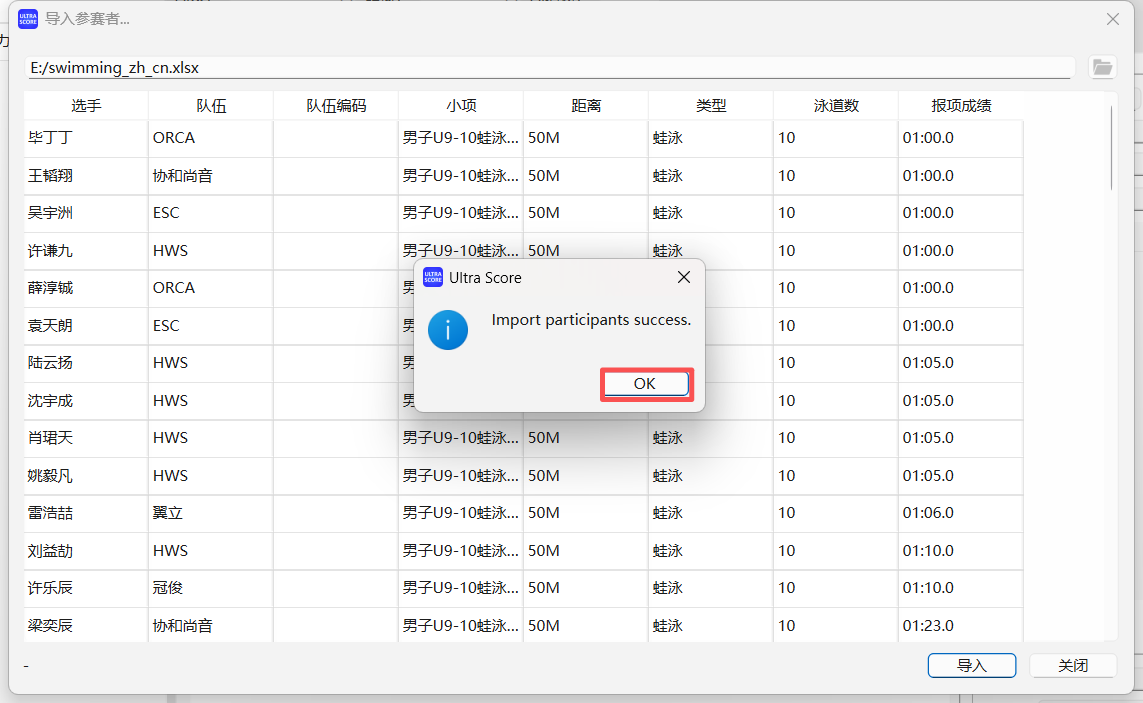This screenshot has width=1143, height=703.
Task: Close the Ultra Score success popup with its X
Action: tap(684, 277)
